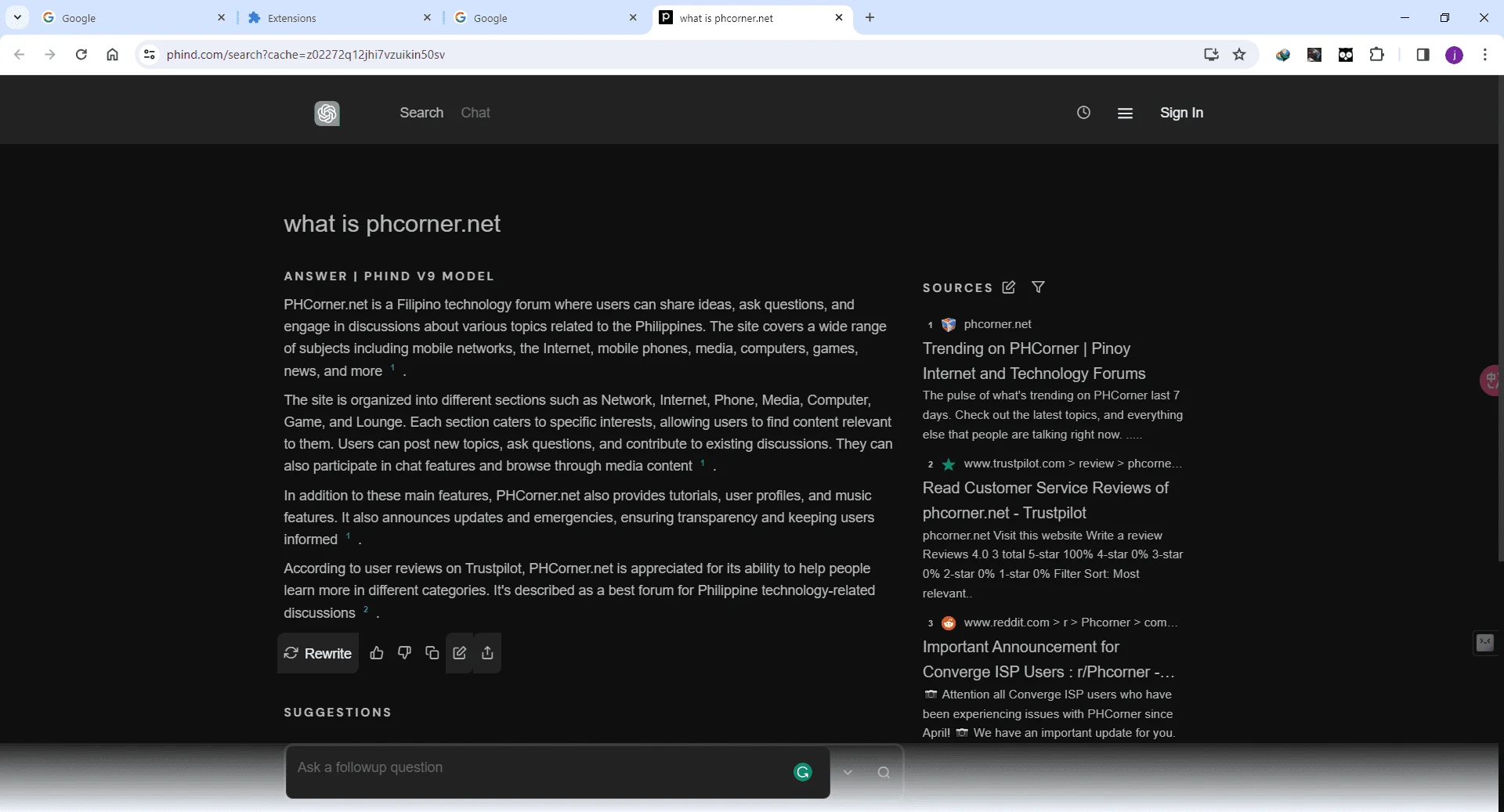Open 'Trending on PHCorner' source link

pyautogui.click(x=1034, y=361)
